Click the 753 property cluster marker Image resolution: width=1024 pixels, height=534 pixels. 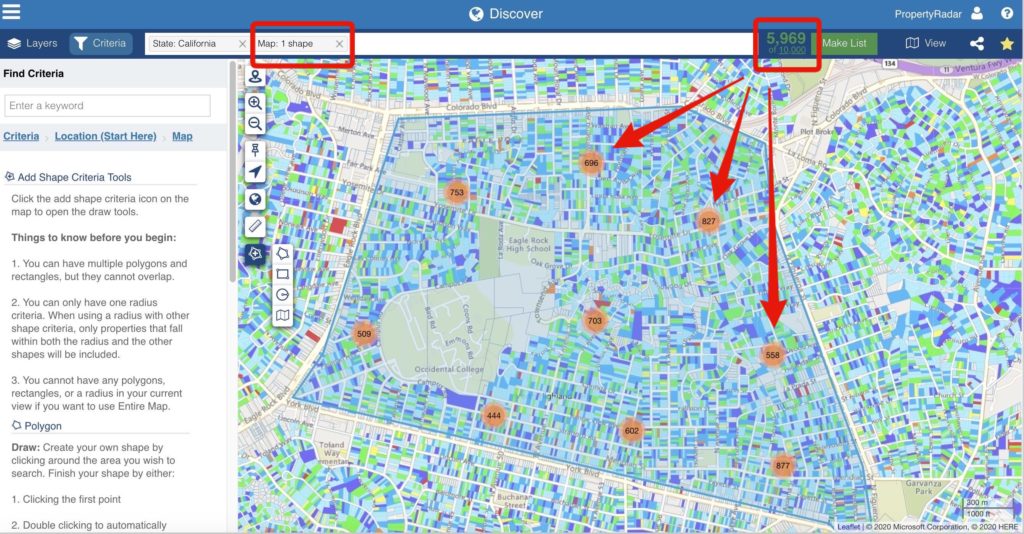point(456,193)
